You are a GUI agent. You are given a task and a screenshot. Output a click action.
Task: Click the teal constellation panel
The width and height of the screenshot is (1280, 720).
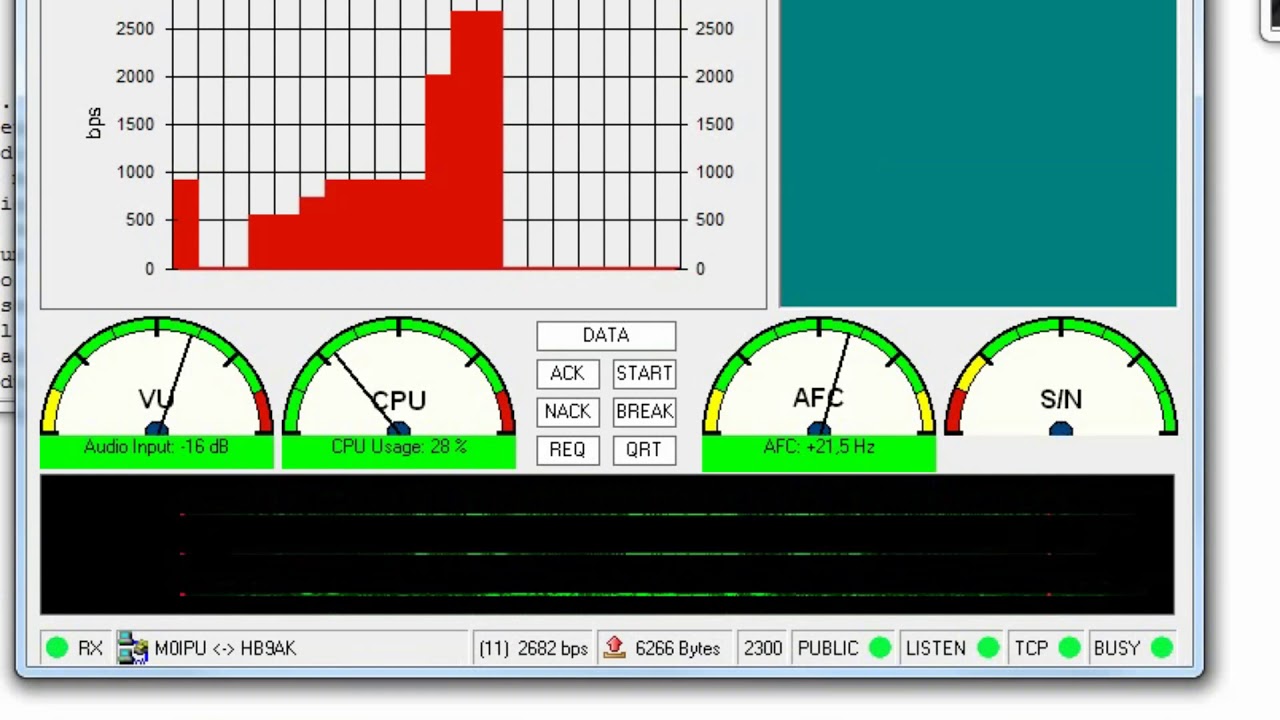pyautogui.click(x=978, y=154)
